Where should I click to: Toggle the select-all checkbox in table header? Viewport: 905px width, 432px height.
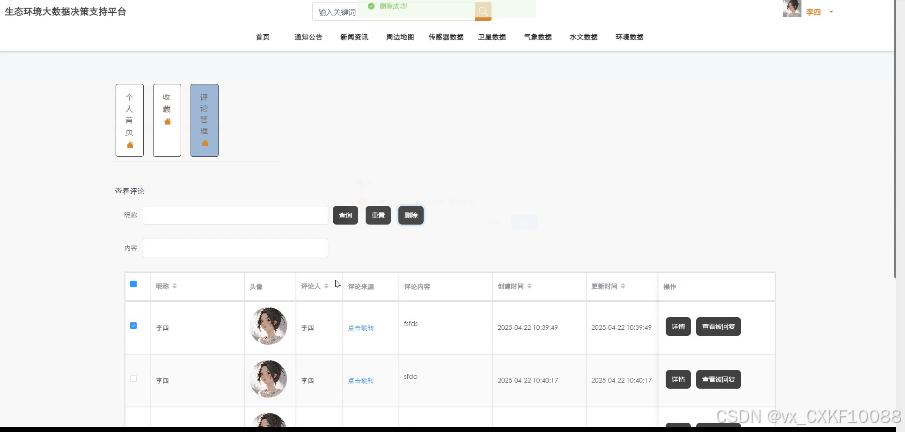click(x=133, y=284)
